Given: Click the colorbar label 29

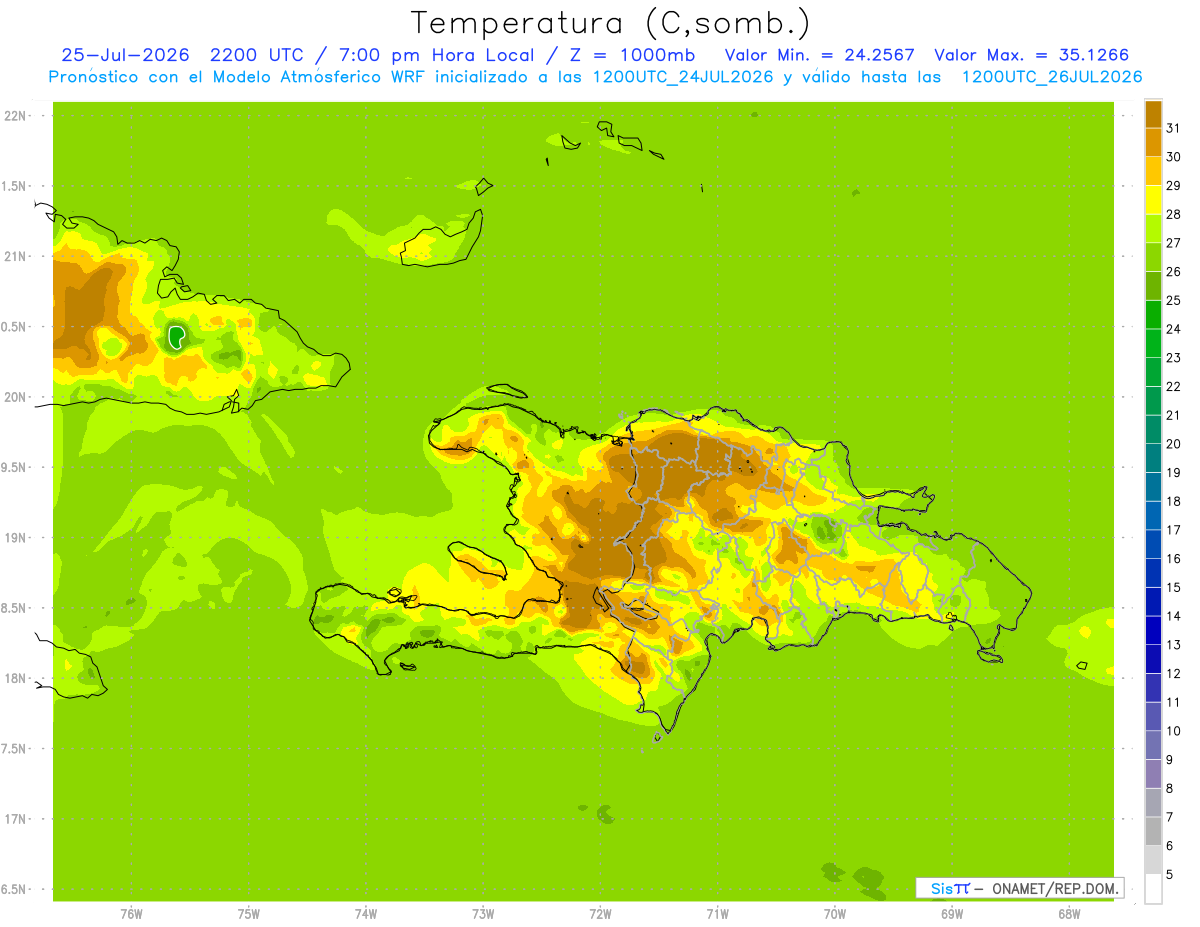Looking at the screenshot, I should point(1174,186).
